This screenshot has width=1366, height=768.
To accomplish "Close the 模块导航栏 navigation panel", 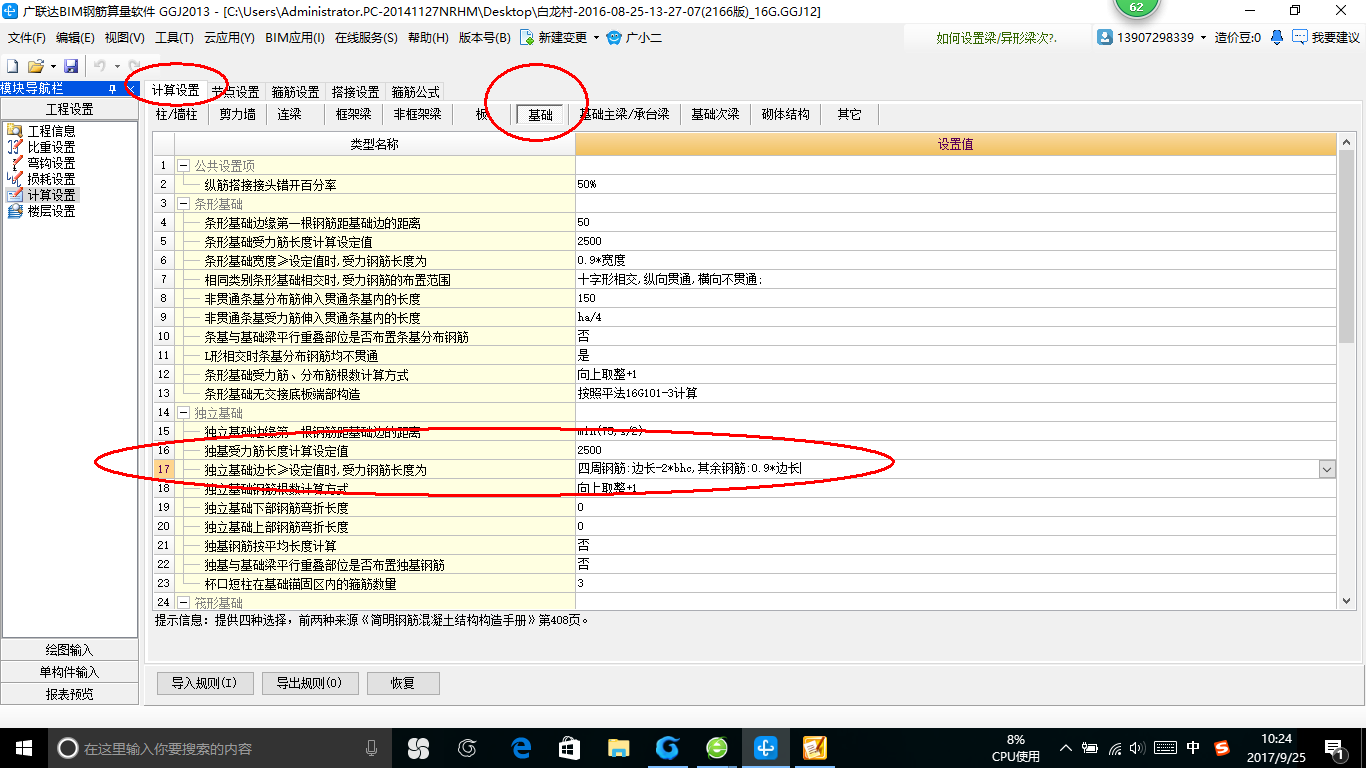I will [x=130, y=89].
